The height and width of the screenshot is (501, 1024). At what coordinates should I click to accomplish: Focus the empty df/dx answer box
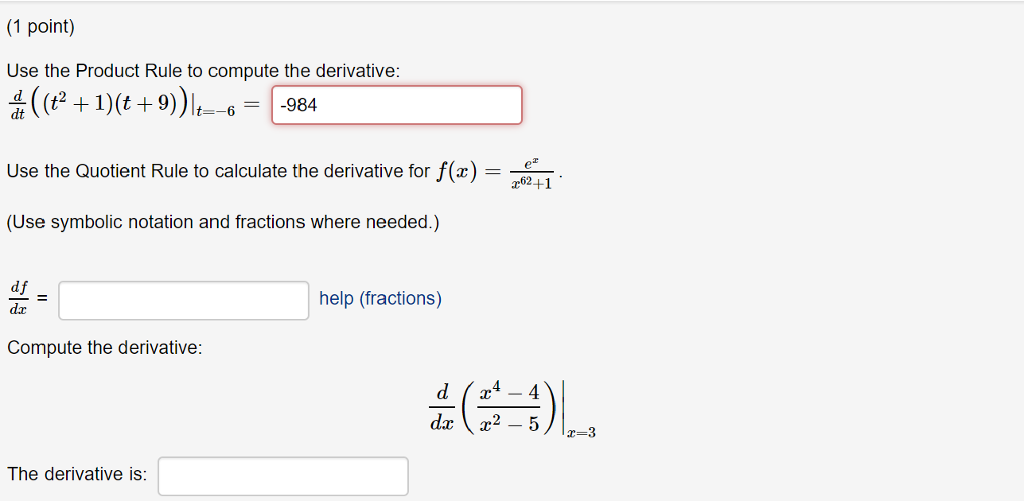point(183,300)
